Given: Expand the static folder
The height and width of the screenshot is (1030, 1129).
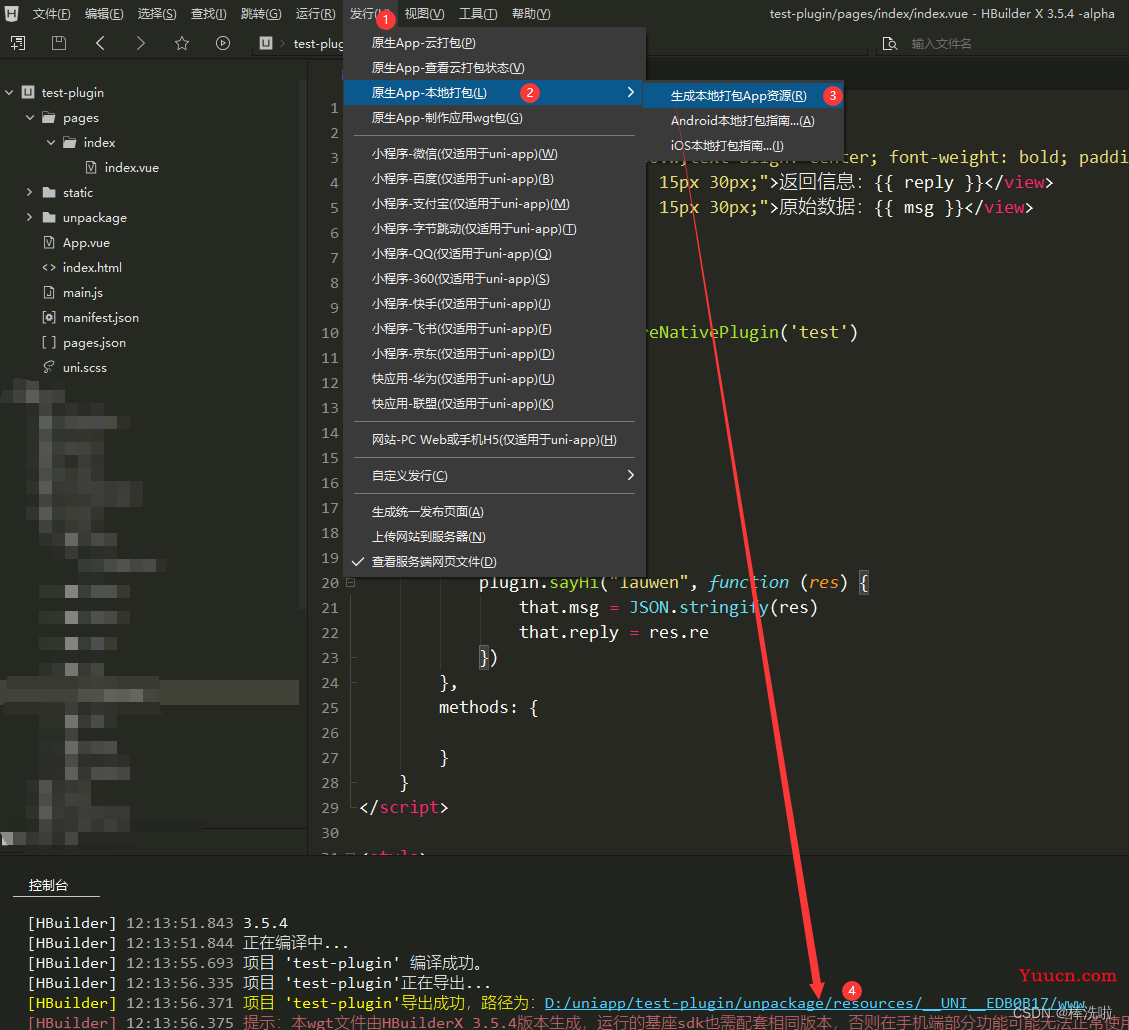Looking at the screenshot, I should pyautogui.click(x=30, y=192).
